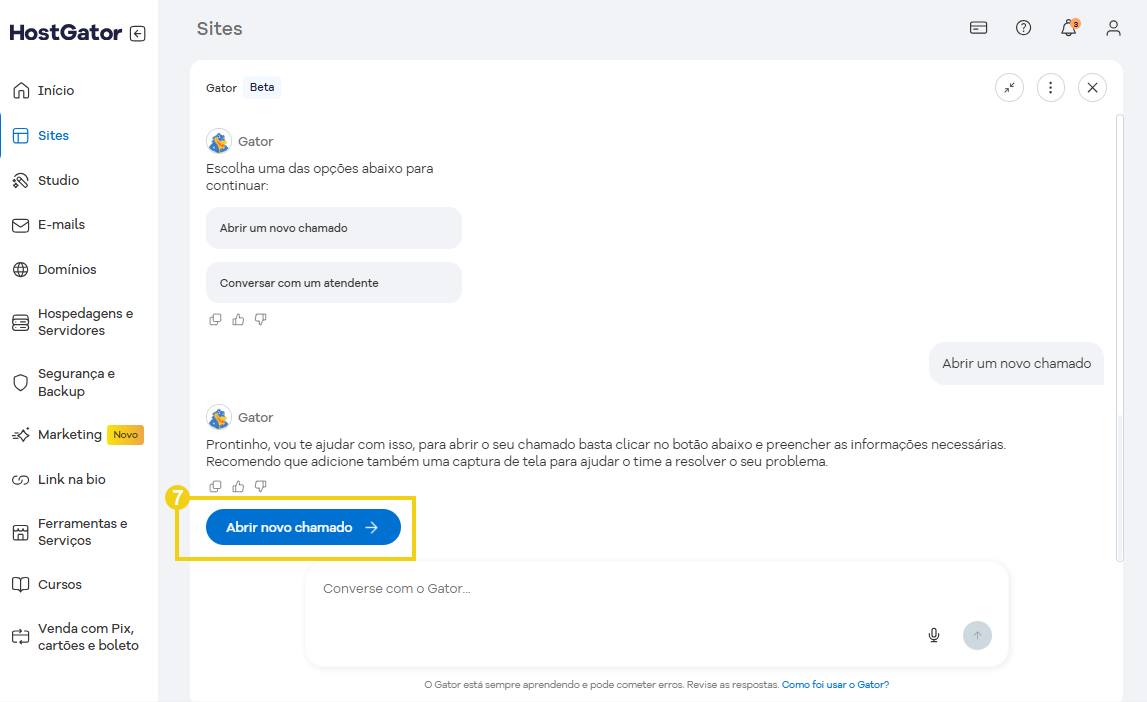Open 'Como foi usar o Gator?' link

tap(835, 685)
